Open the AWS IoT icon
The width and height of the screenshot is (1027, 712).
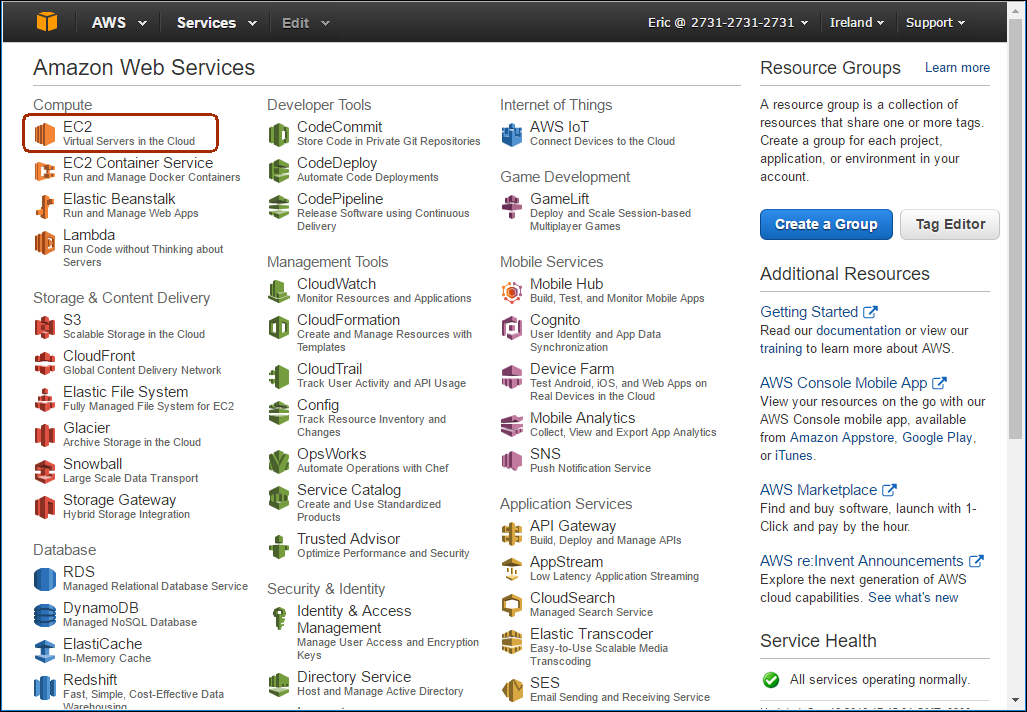pyautogui.click(x=512, y=134)
